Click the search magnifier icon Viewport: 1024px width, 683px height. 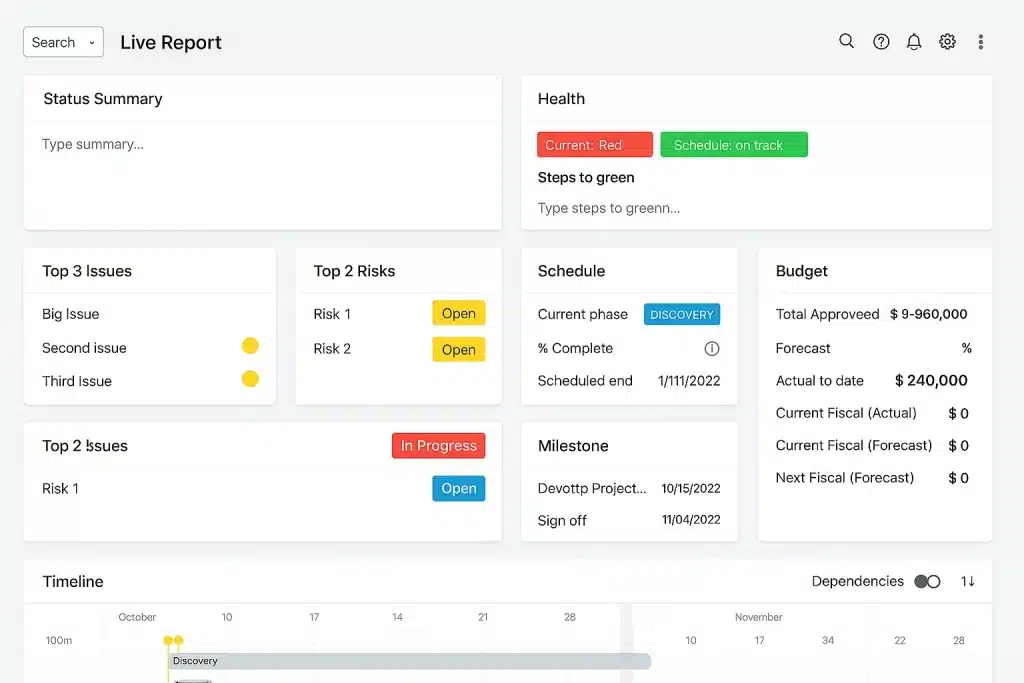(846, 42)
